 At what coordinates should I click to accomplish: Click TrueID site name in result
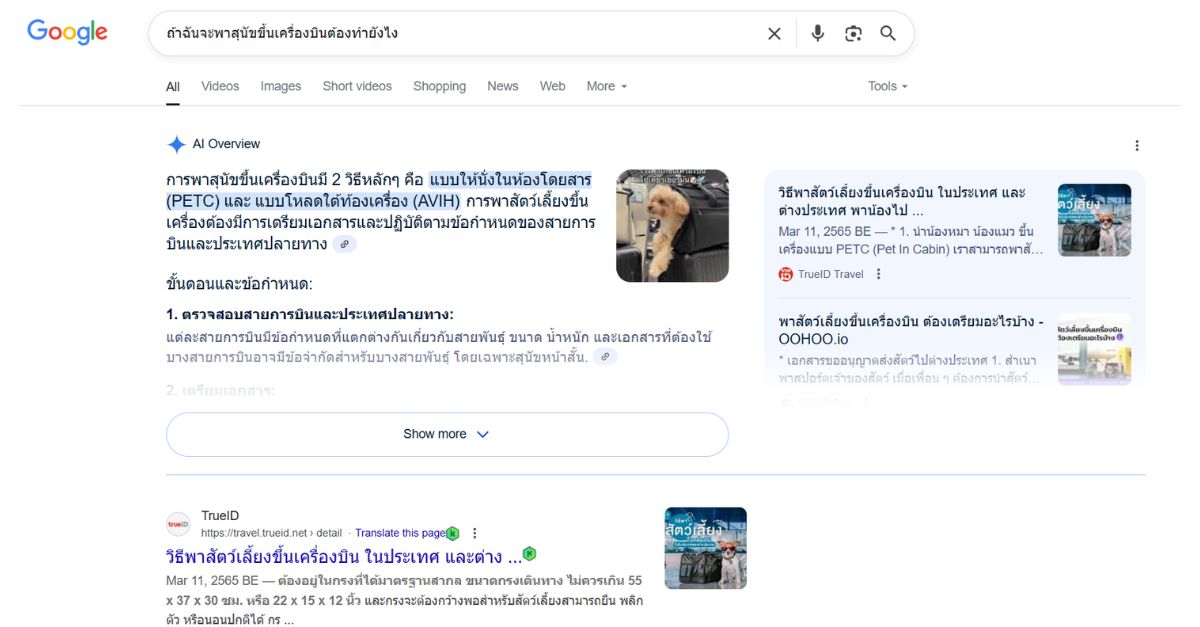point(220,516)
